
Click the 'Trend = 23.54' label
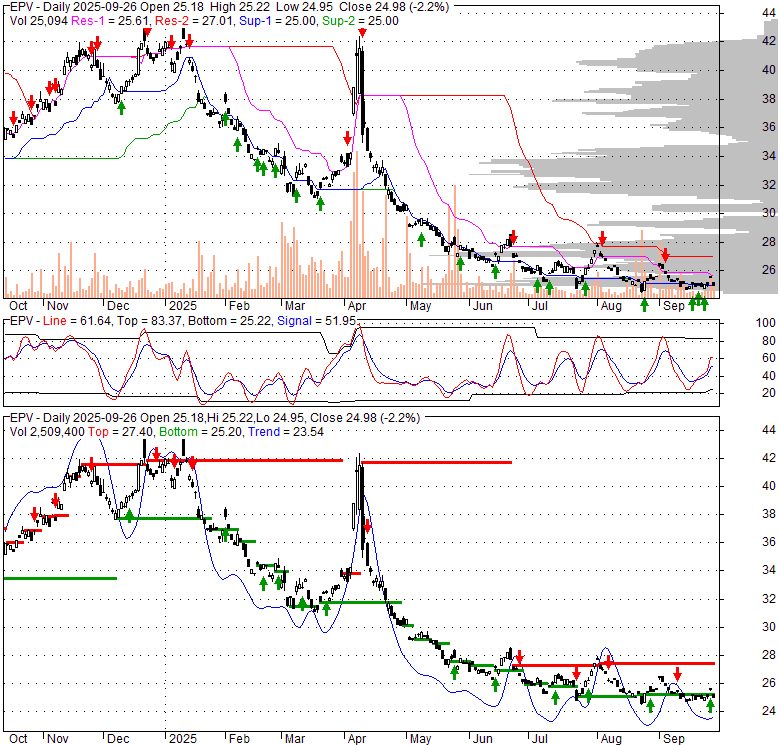286,432
